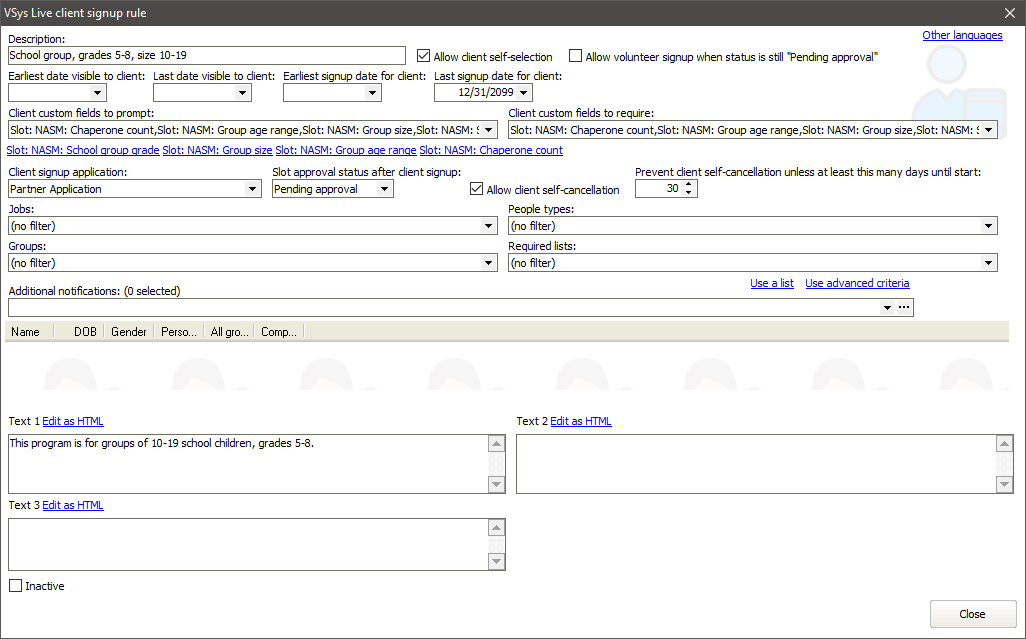1026x639 pixels.
Task: Click Edit as HTML for Text 1
Action: [x=73, y=421]
